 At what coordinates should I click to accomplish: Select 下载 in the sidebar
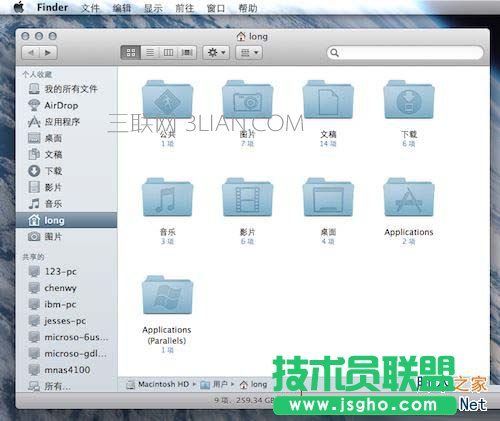67,171
